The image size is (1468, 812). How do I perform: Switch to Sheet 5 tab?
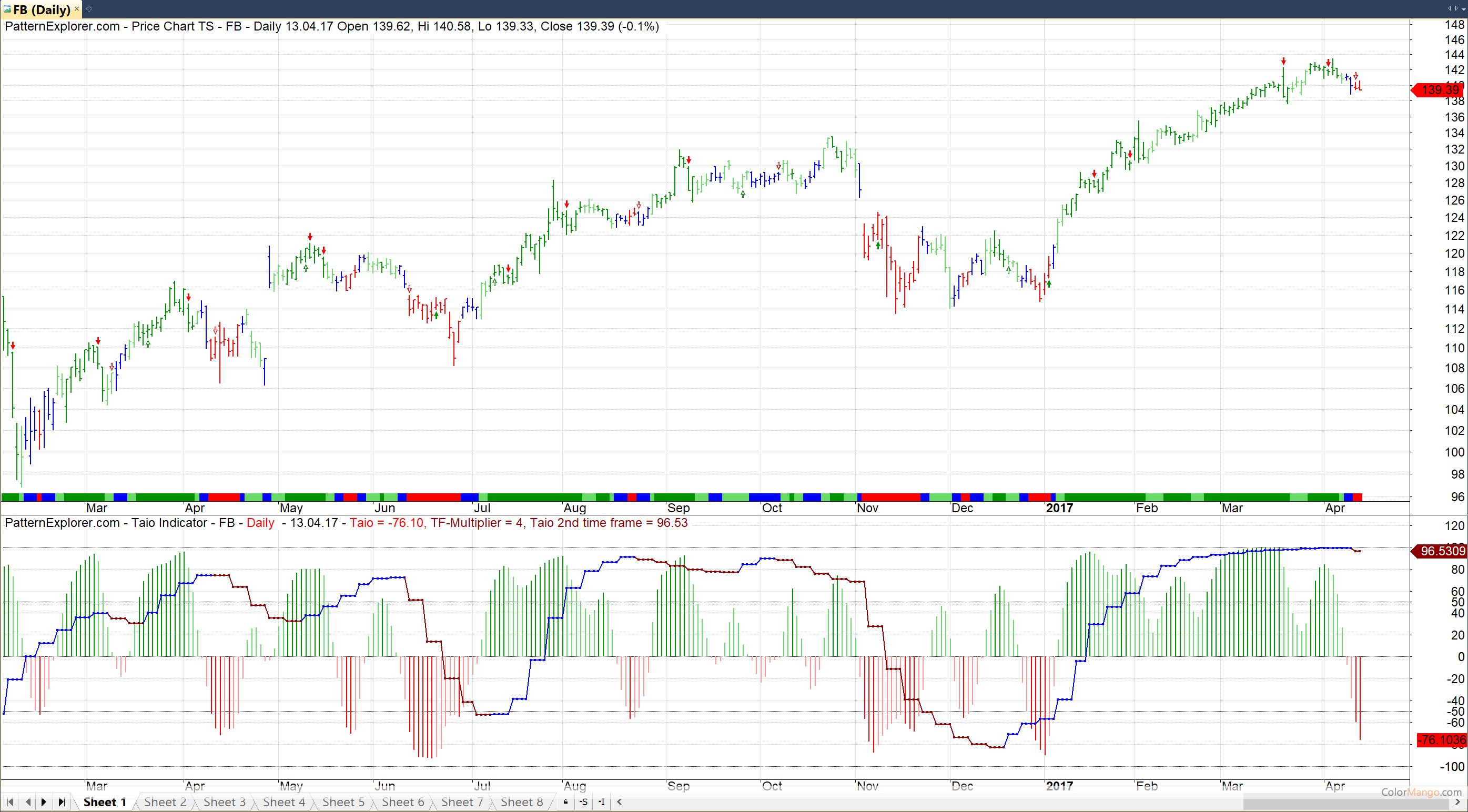(x=343, y=803)
